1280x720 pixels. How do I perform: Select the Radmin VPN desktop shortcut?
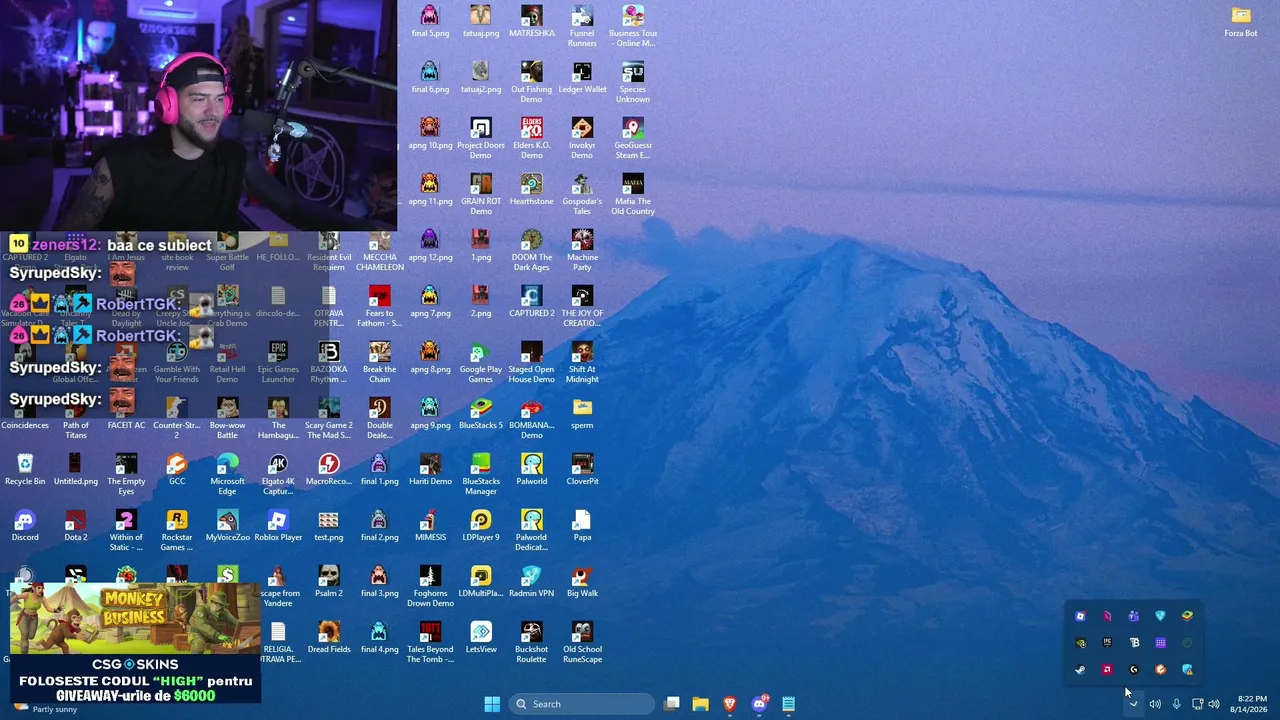coord(532,582)
